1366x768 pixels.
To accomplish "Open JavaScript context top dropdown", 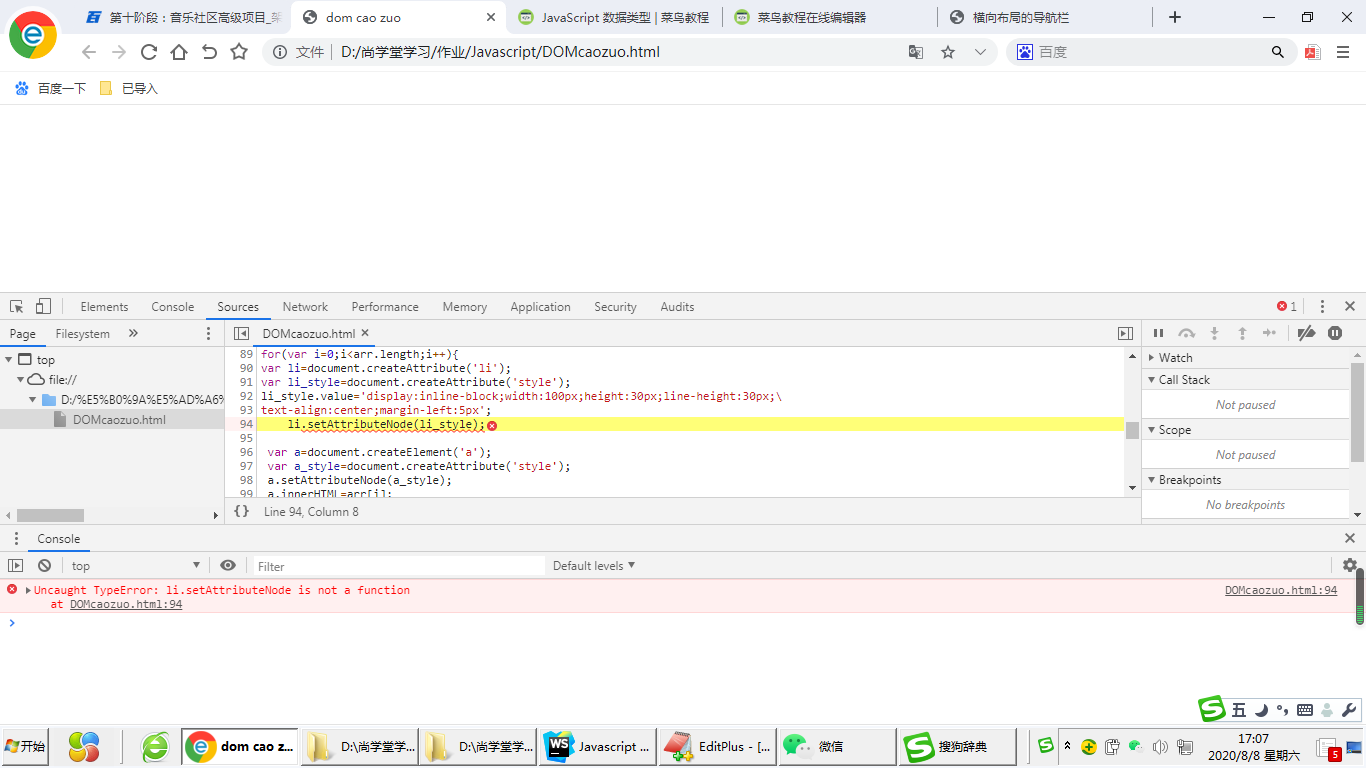I will [136, 565].
